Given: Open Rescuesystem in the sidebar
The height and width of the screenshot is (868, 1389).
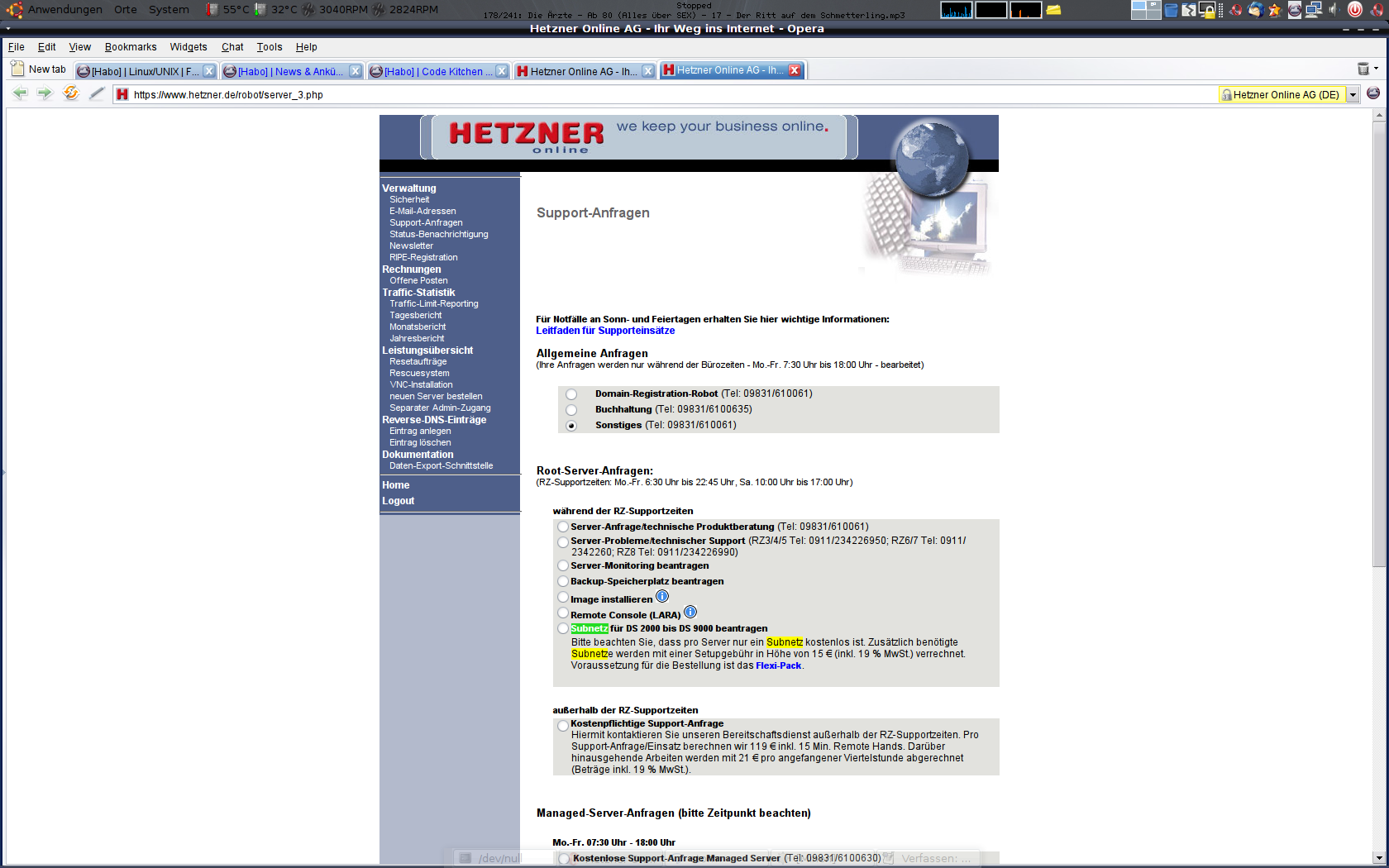Looking at the screenshot, I should (x=419, y=374).
